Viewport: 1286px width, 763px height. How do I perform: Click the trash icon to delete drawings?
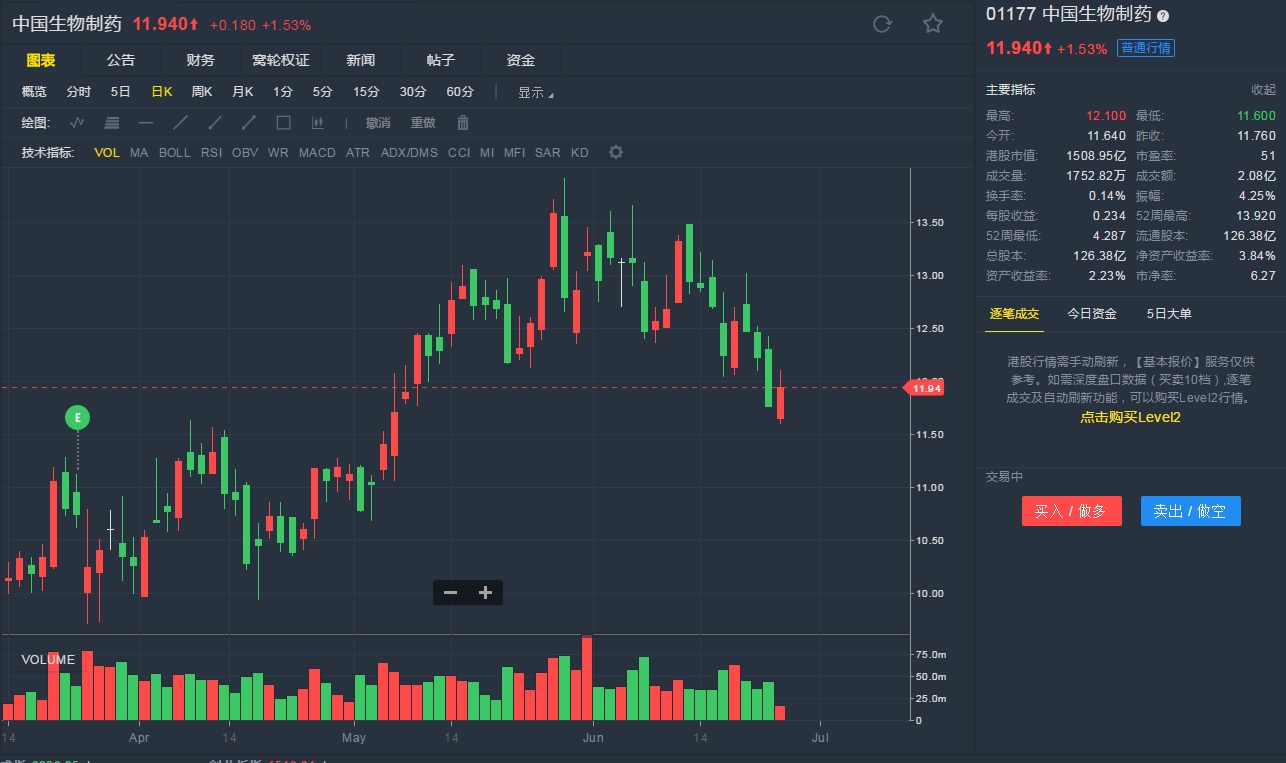463,123
